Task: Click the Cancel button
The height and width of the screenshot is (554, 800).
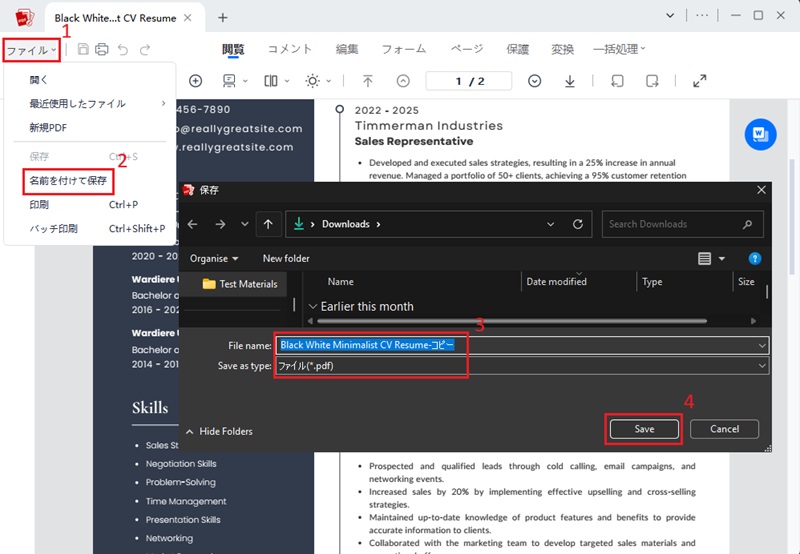Action: tap(724, 429)
